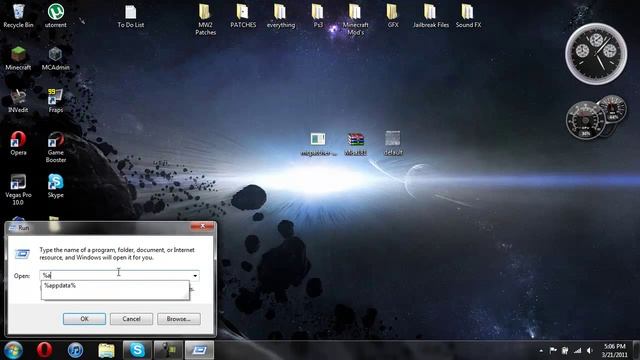Click the taskbar button left of Run
The height and width of the screenshot is (360, 640).
tap(168, 350)
